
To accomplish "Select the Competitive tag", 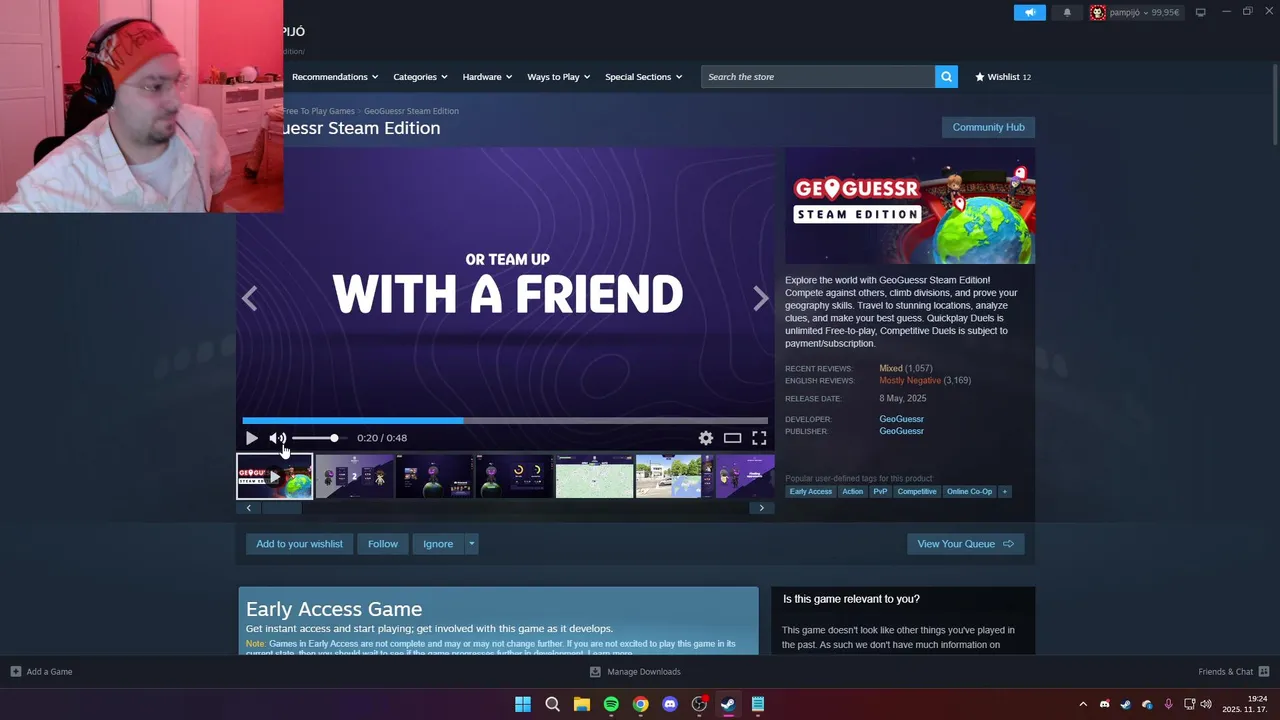I will pos(917,492).
